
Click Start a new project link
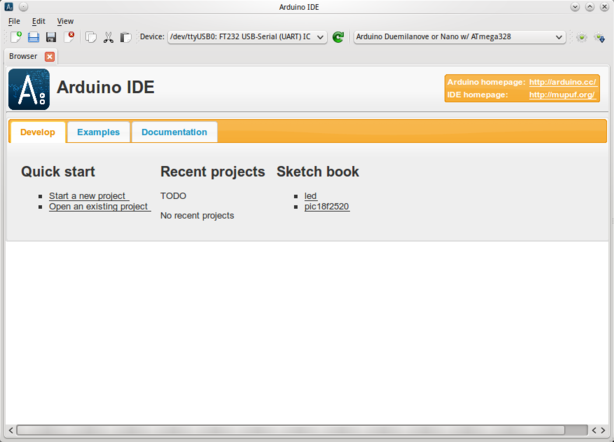pos(89,196)
